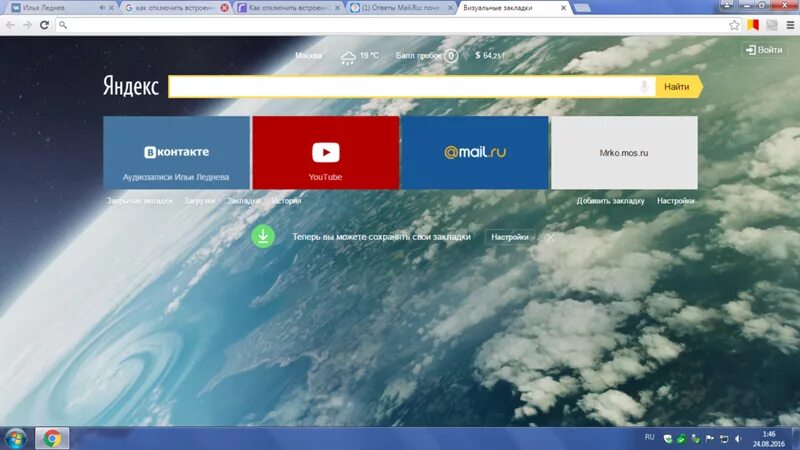Screen dimensions: 800x450
Task: Go back to the previous page
Action: pos(10,24)
